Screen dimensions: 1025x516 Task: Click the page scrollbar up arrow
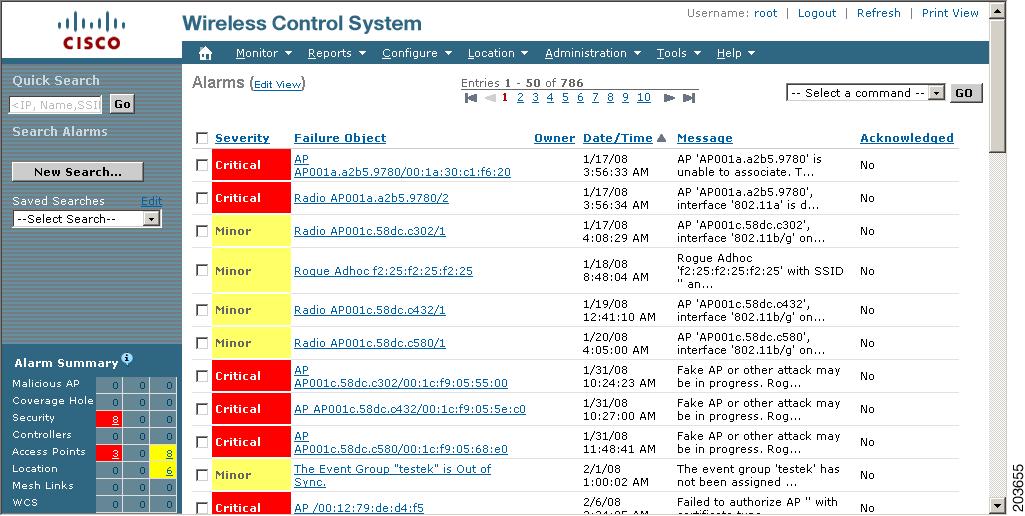point(997,11)
